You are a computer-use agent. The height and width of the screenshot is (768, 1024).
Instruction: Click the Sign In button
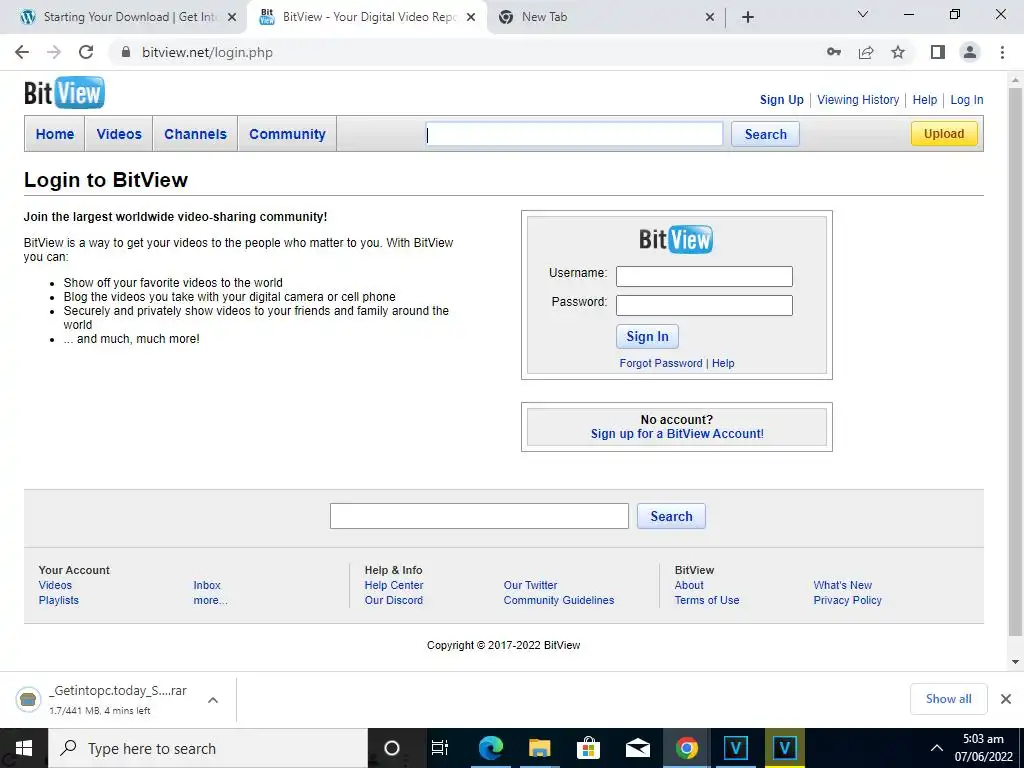(x=647, y=336)
